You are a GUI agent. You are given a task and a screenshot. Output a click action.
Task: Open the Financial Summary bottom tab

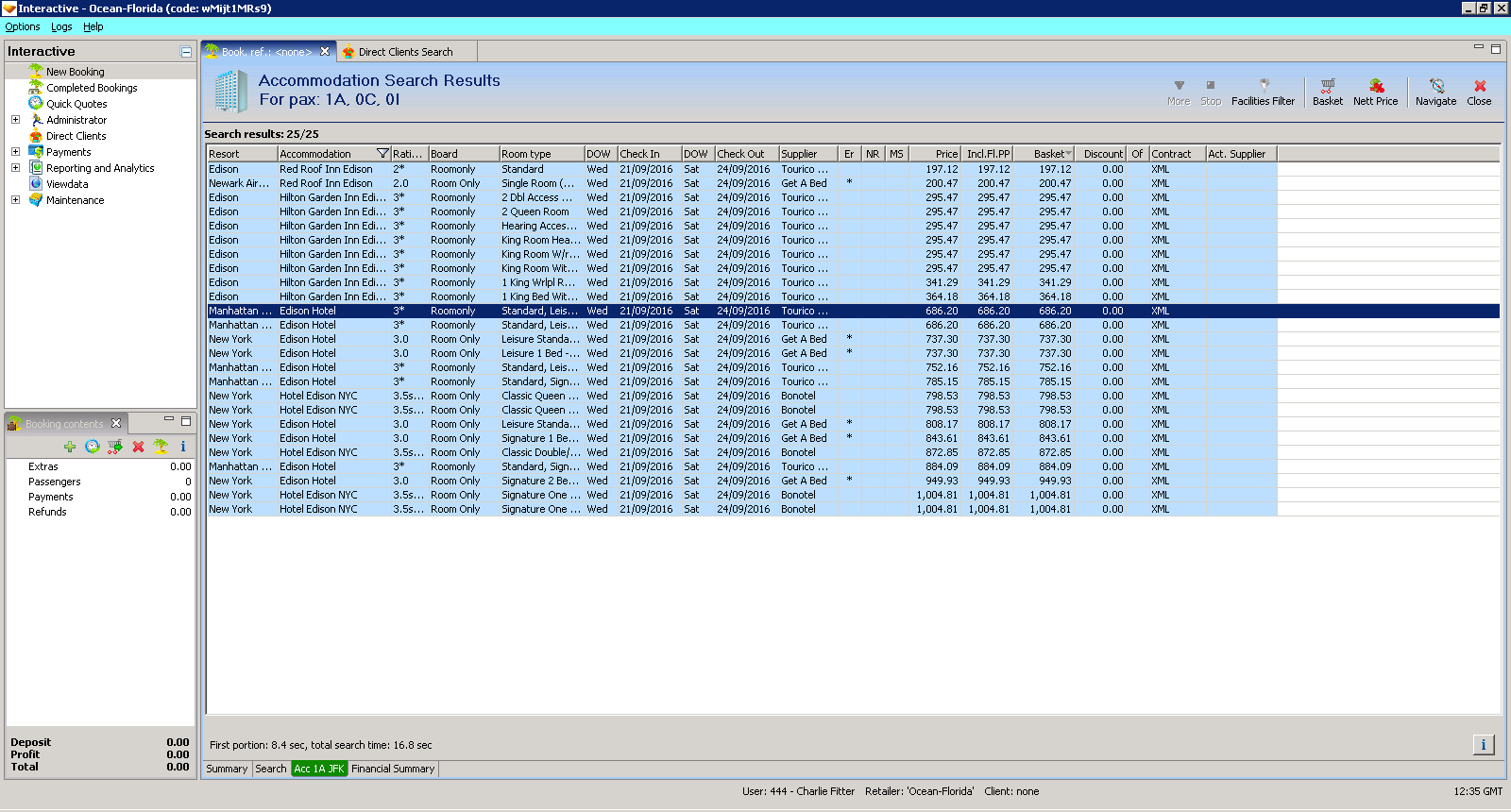393,769
